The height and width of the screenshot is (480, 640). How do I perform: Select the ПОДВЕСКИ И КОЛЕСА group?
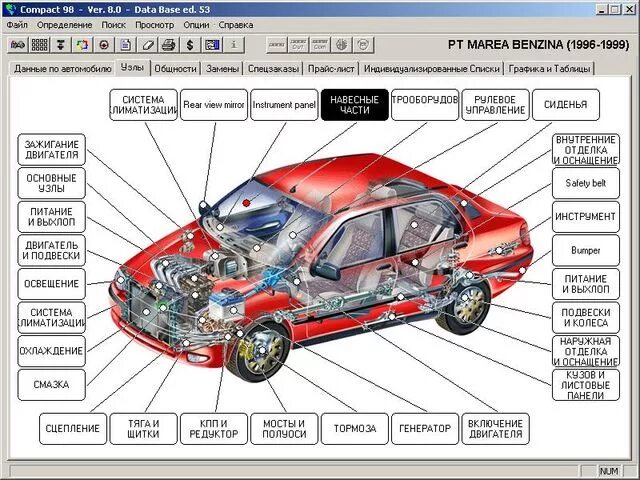(586, 318)
